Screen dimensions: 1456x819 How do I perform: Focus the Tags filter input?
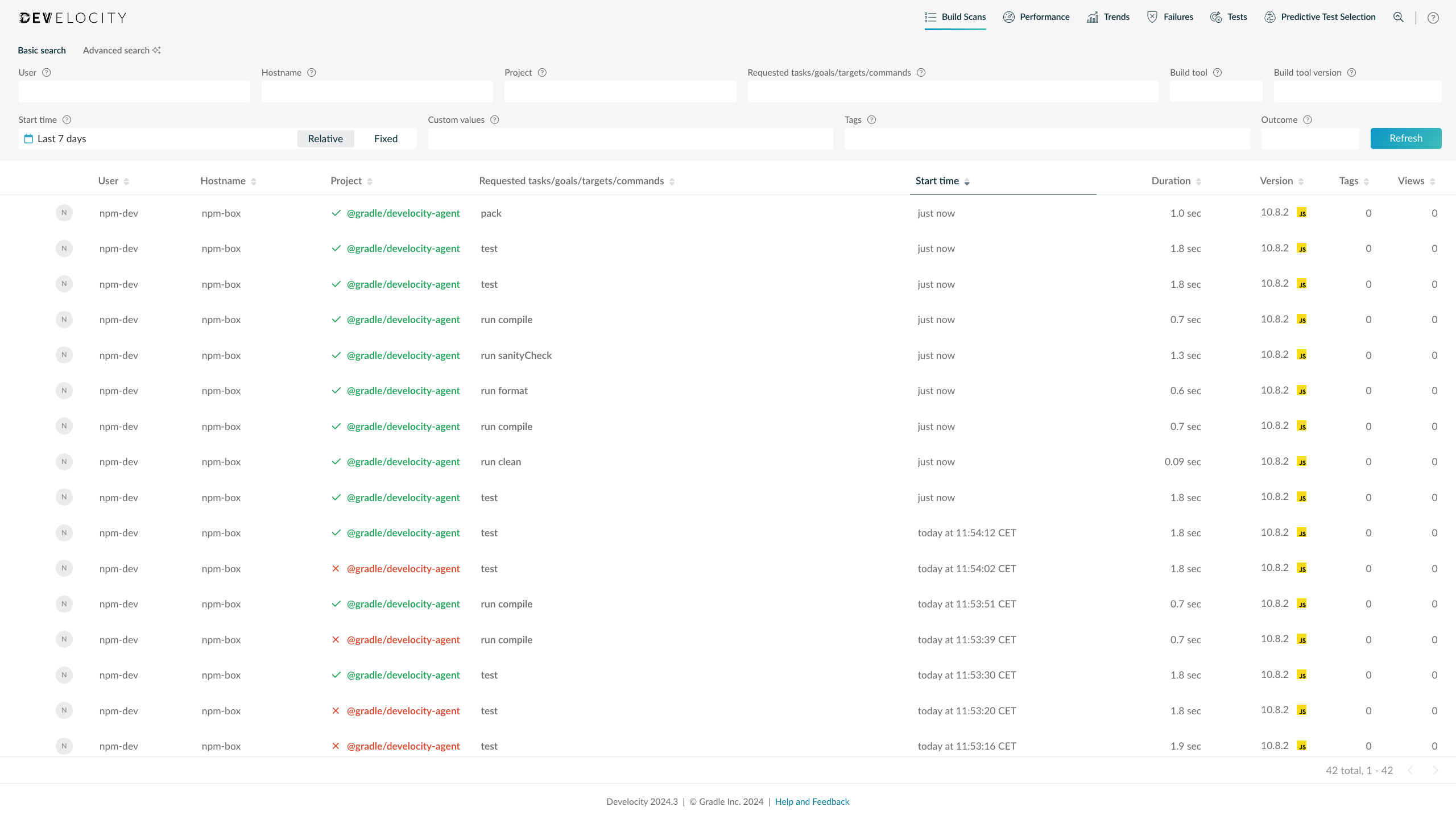[1047, 139]
